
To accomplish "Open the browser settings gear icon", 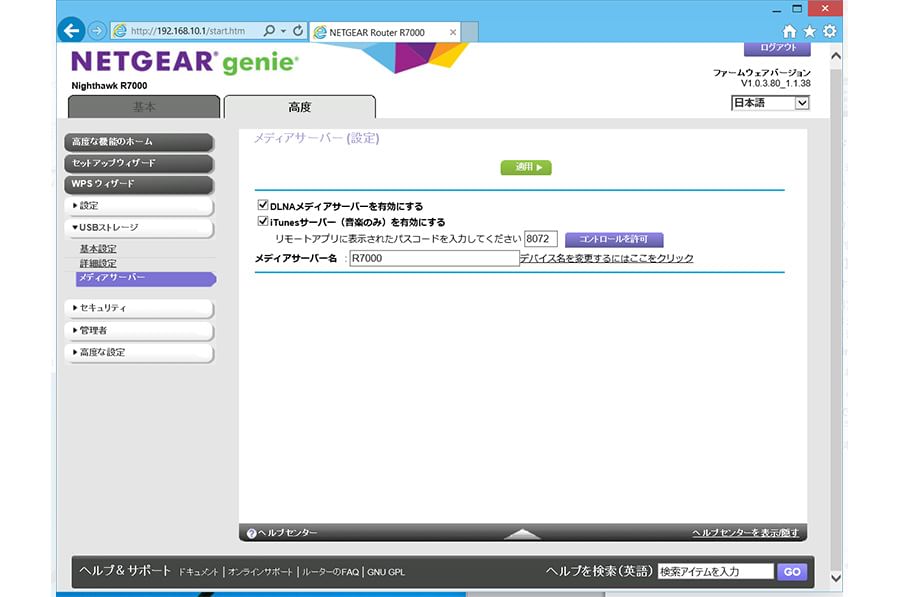I will 829,32.
